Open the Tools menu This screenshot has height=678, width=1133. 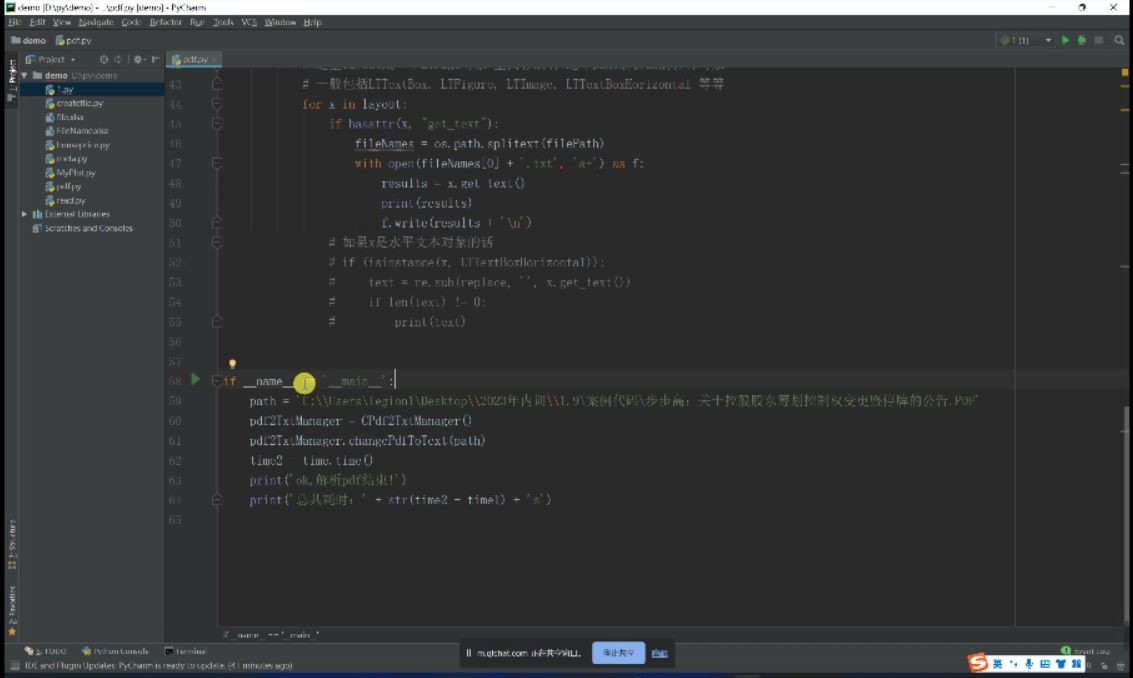tap(223, 22)
